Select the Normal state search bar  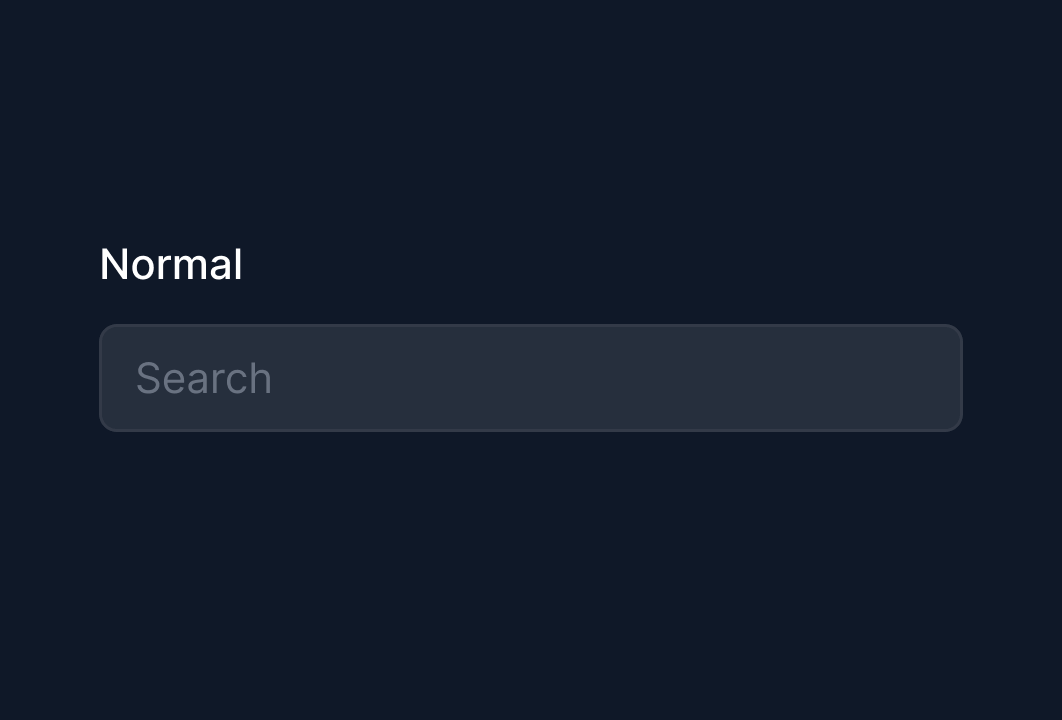(x=530, y=378)
